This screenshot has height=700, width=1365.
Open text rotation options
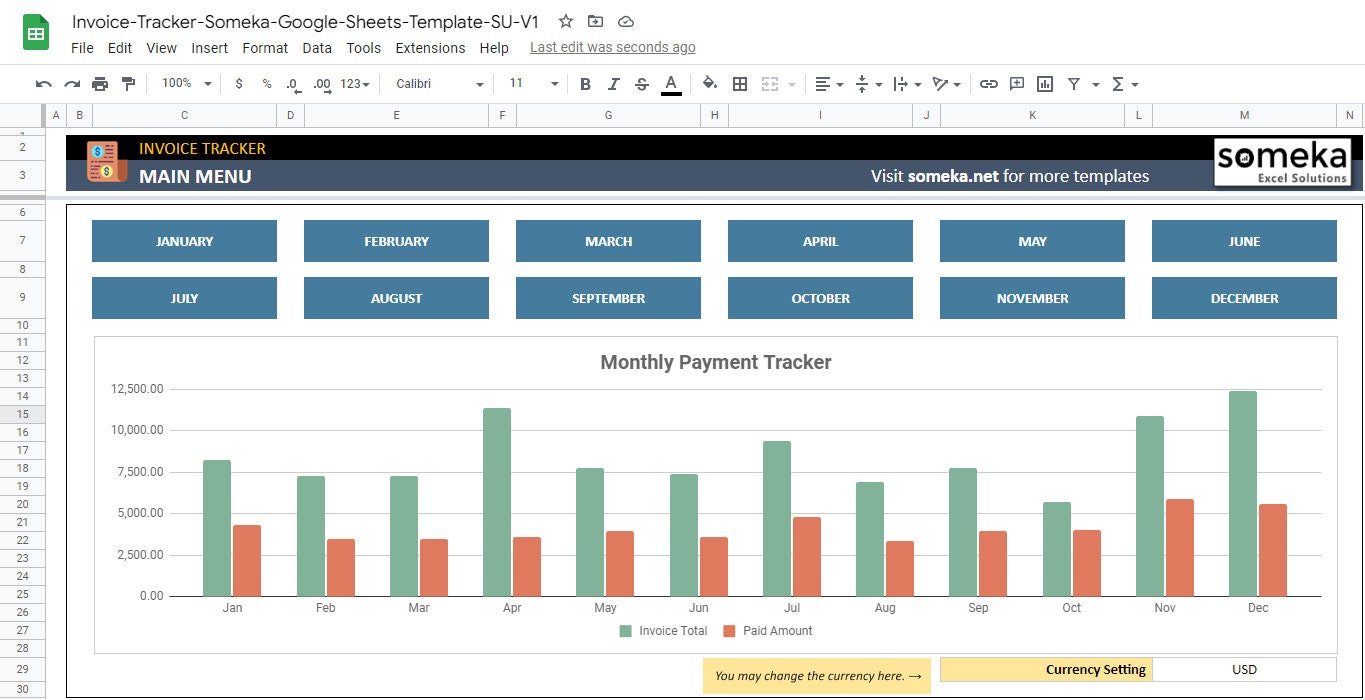pyautogui.click(x=946, y=84)
